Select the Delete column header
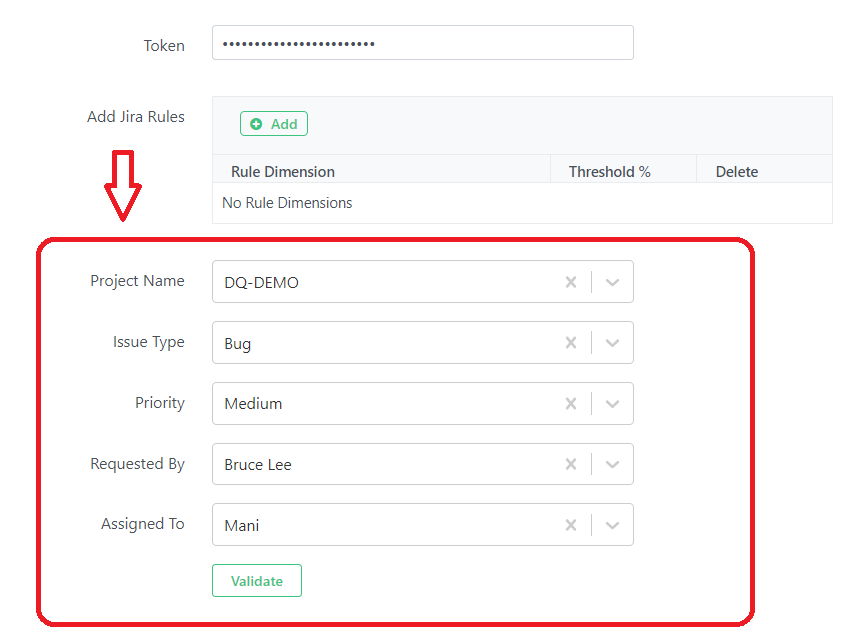The image size is (866, 633). 737,172
